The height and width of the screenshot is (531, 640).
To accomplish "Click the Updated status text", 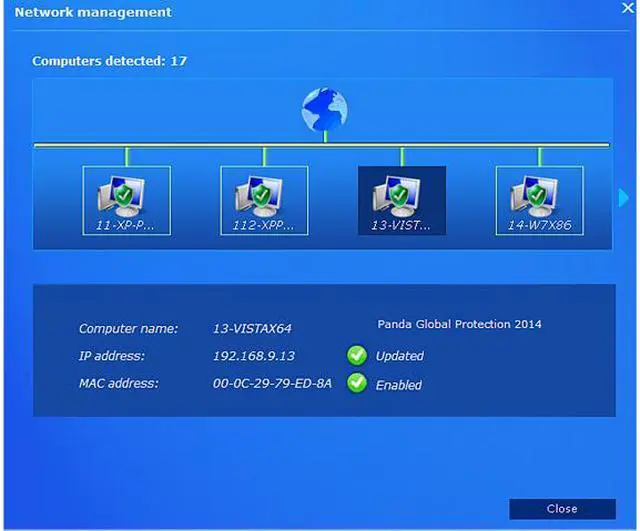I will [399, 356].
